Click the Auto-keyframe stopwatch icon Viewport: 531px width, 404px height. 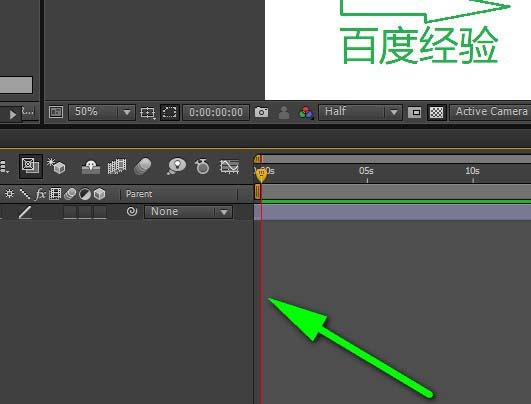pos(202,166)
